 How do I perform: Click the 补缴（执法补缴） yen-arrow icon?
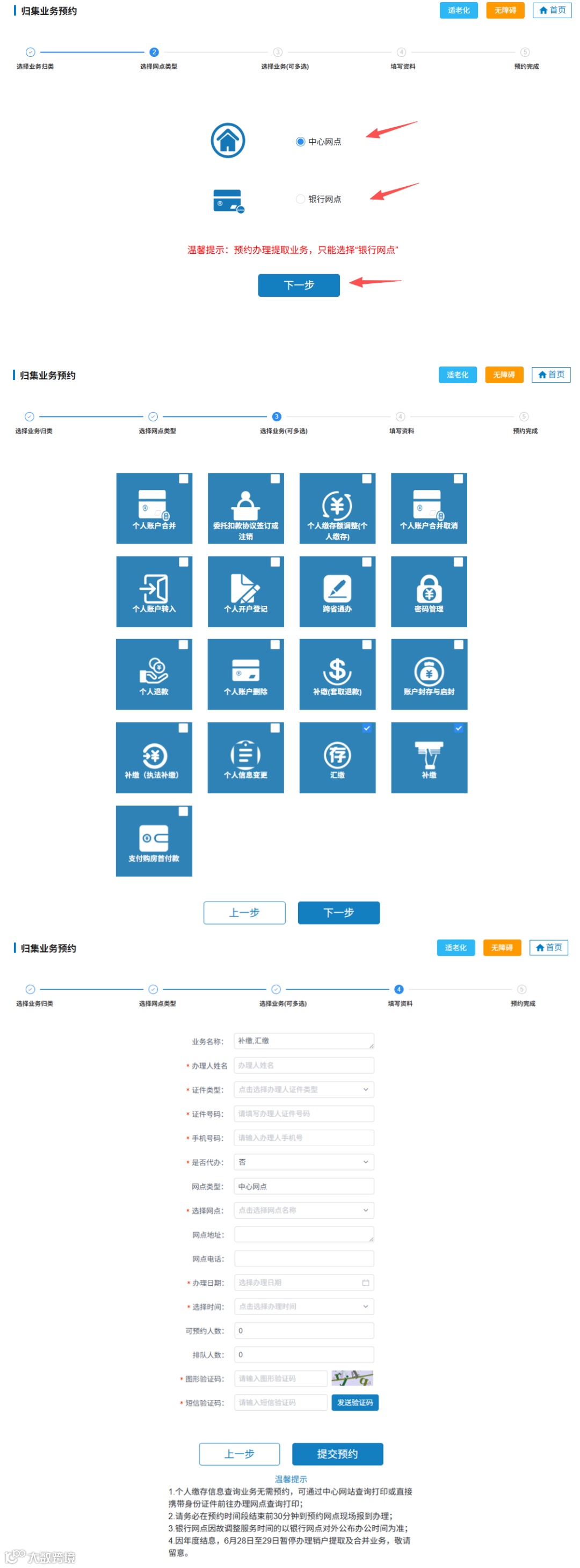point(154,755)
